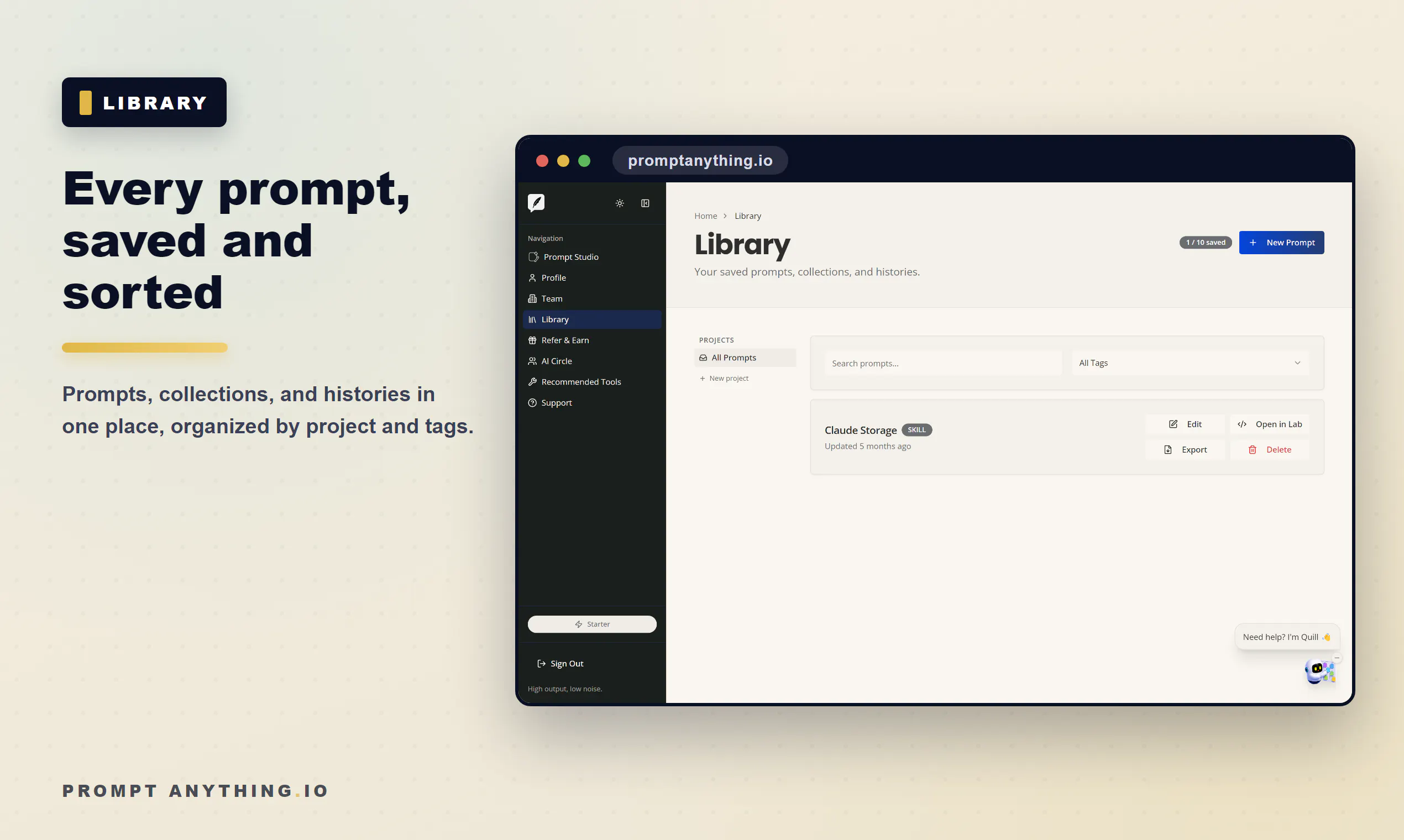Click the red window close dot

542,161
